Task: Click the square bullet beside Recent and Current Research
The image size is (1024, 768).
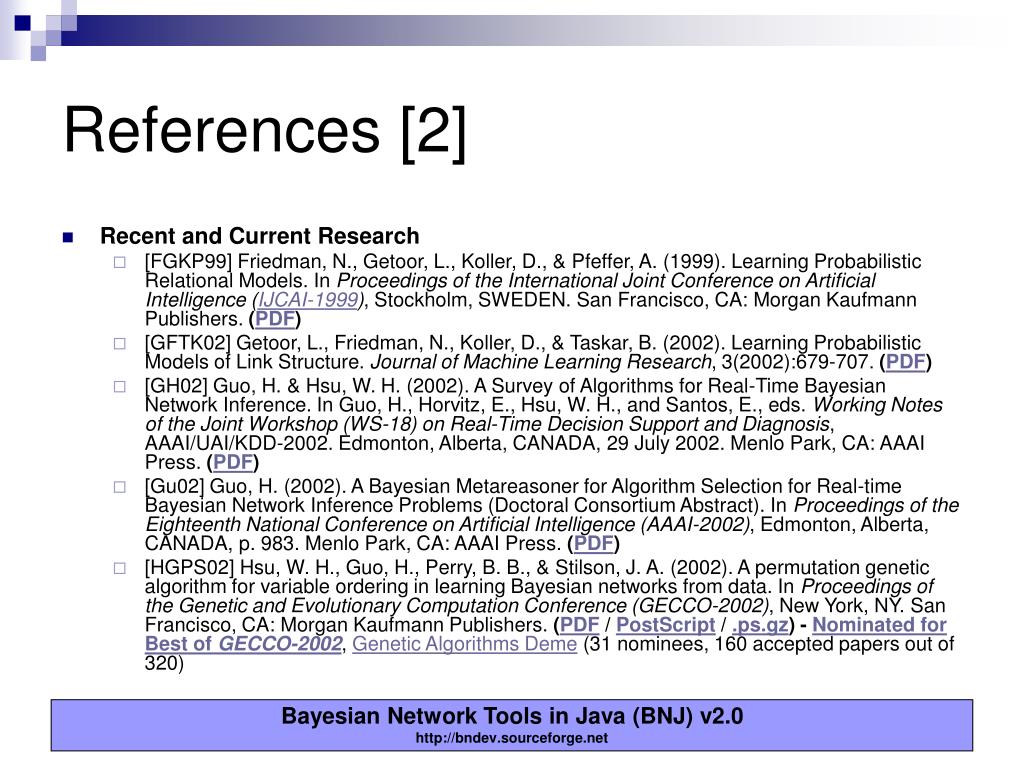Action: [68, 237]
